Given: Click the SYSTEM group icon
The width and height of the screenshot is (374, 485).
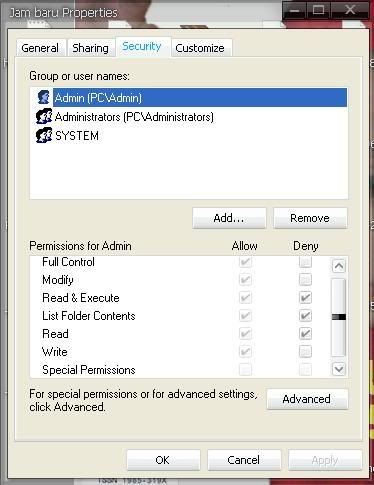Looking at the screenshot, I should (x=44, y=135).
